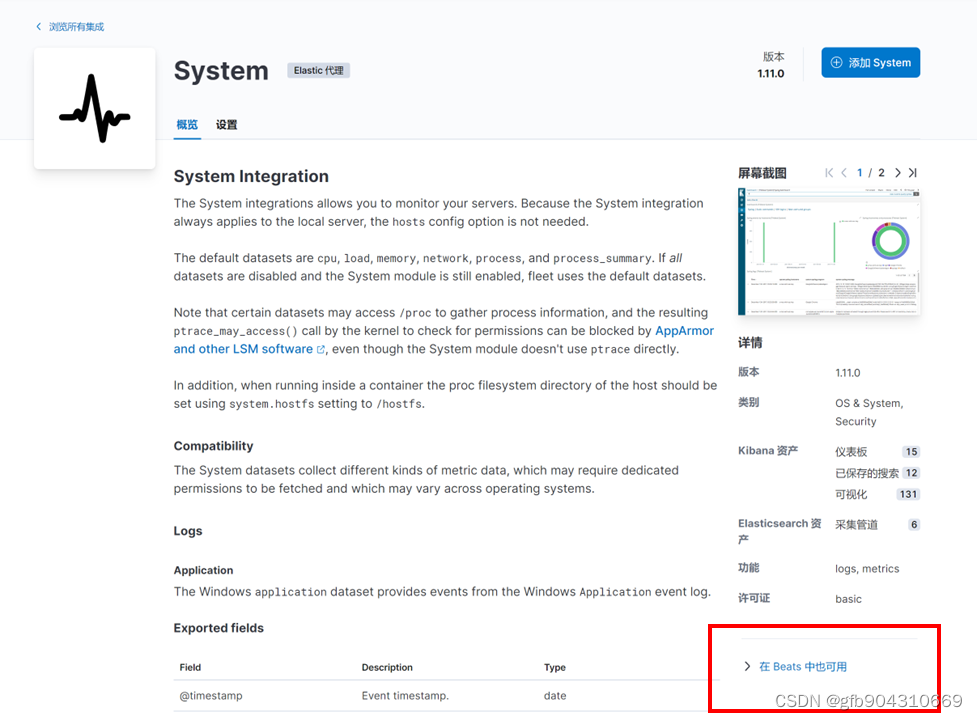Click the 'date' type cell
Image resolution: width=977 pixels, height=720 pixels.
[555, 696]
